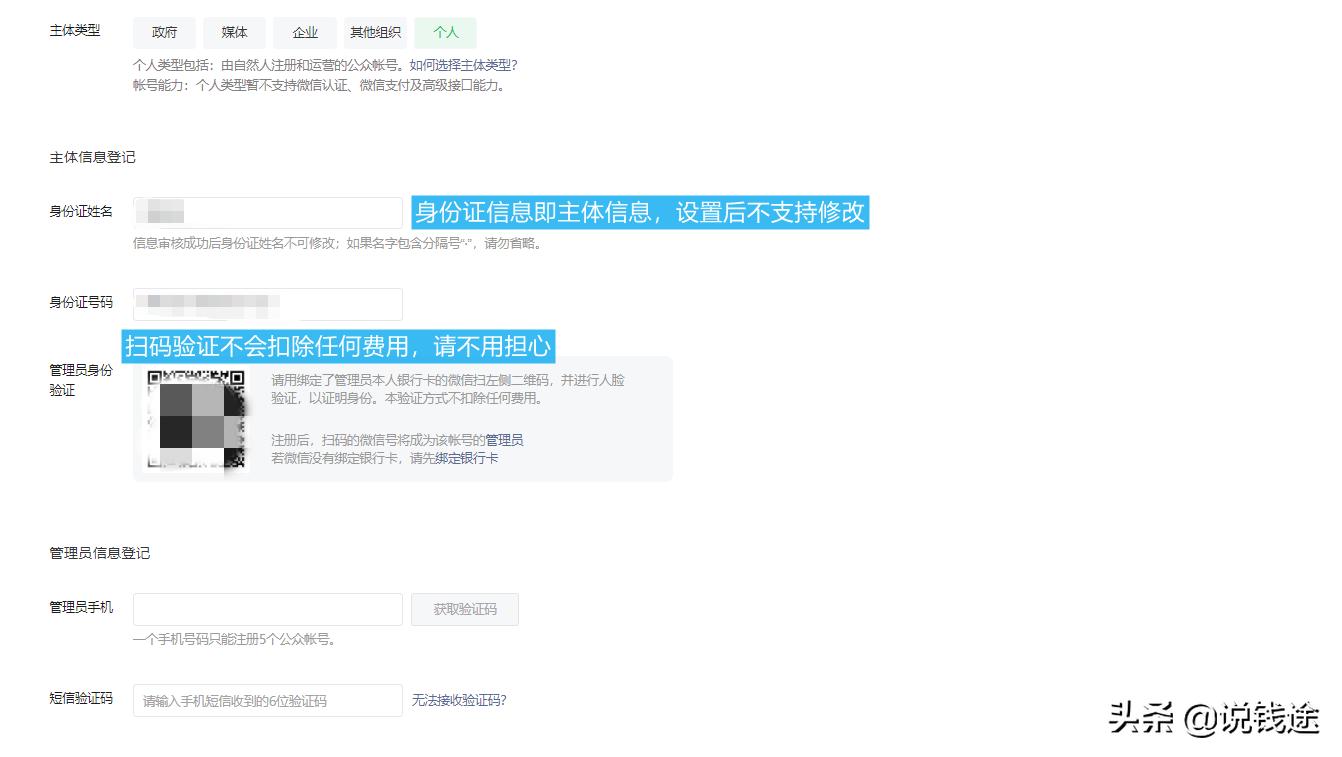The width and height of the screenshot is (1342, 757).
Task: Select the 媒体 subject type
Action: pyautogui.click(x=233, y=32)
